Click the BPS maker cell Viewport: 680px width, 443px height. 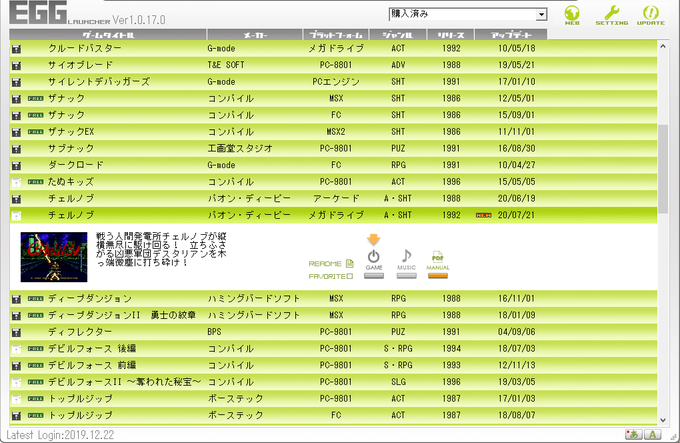214,332
